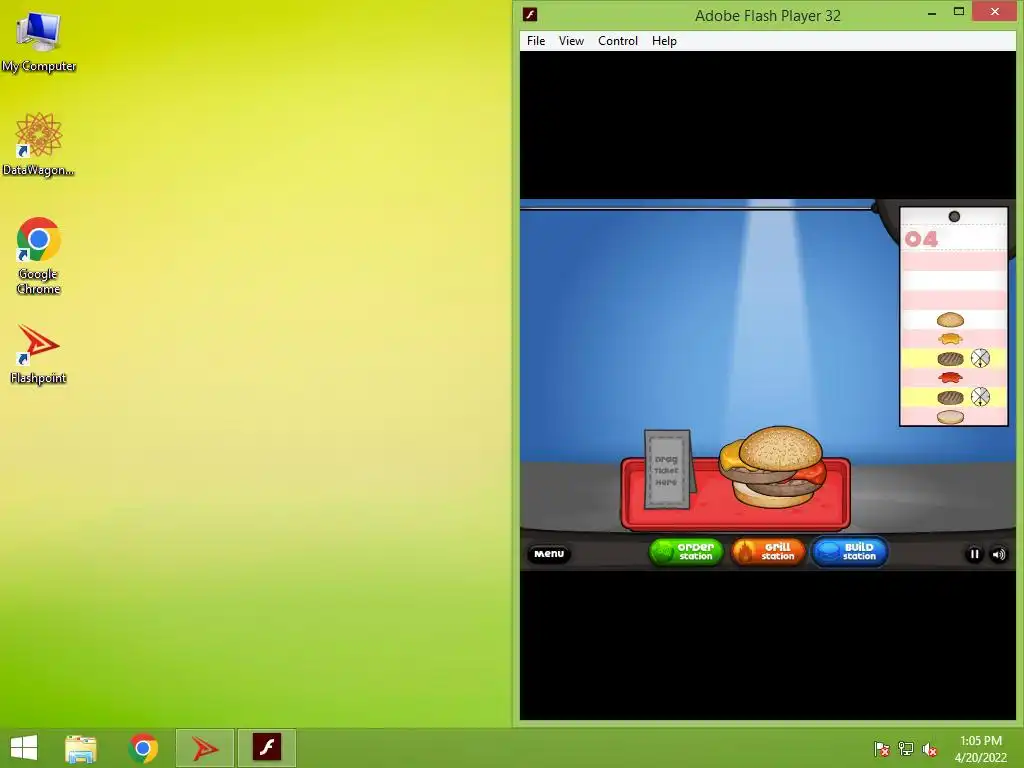
Task: Open the Control menu in Flash Player
Action: click(x=618, y=40)
